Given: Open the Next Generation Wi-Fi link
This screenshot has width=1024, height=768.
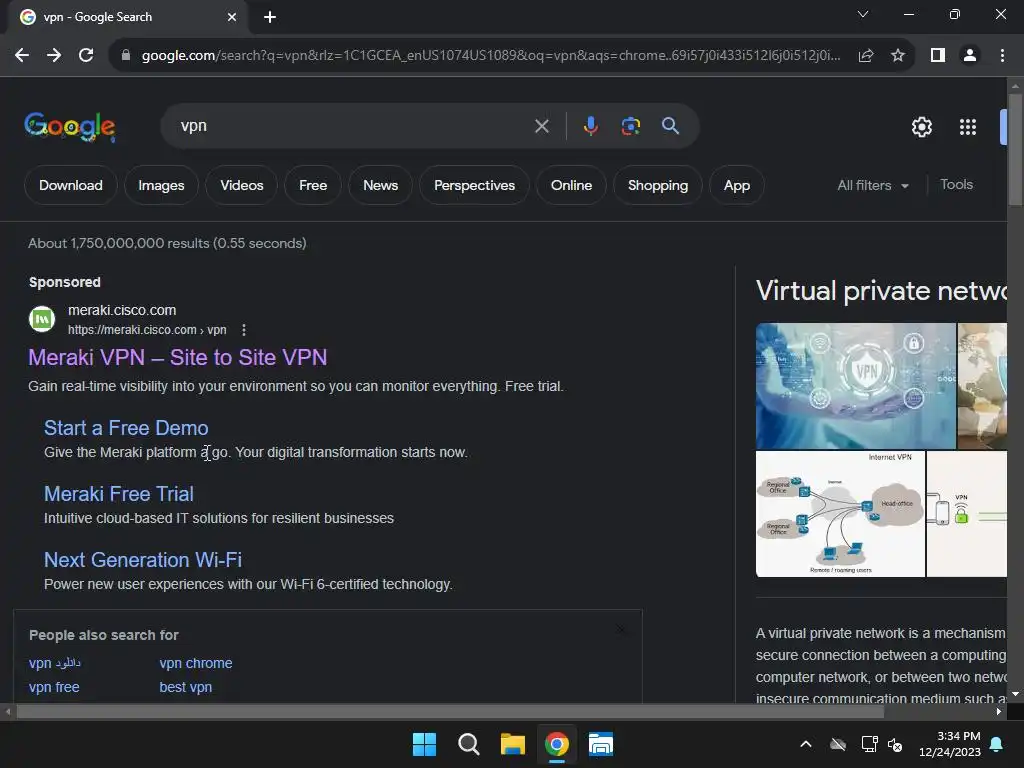Looking at the screenshot, I should [143, 560].
